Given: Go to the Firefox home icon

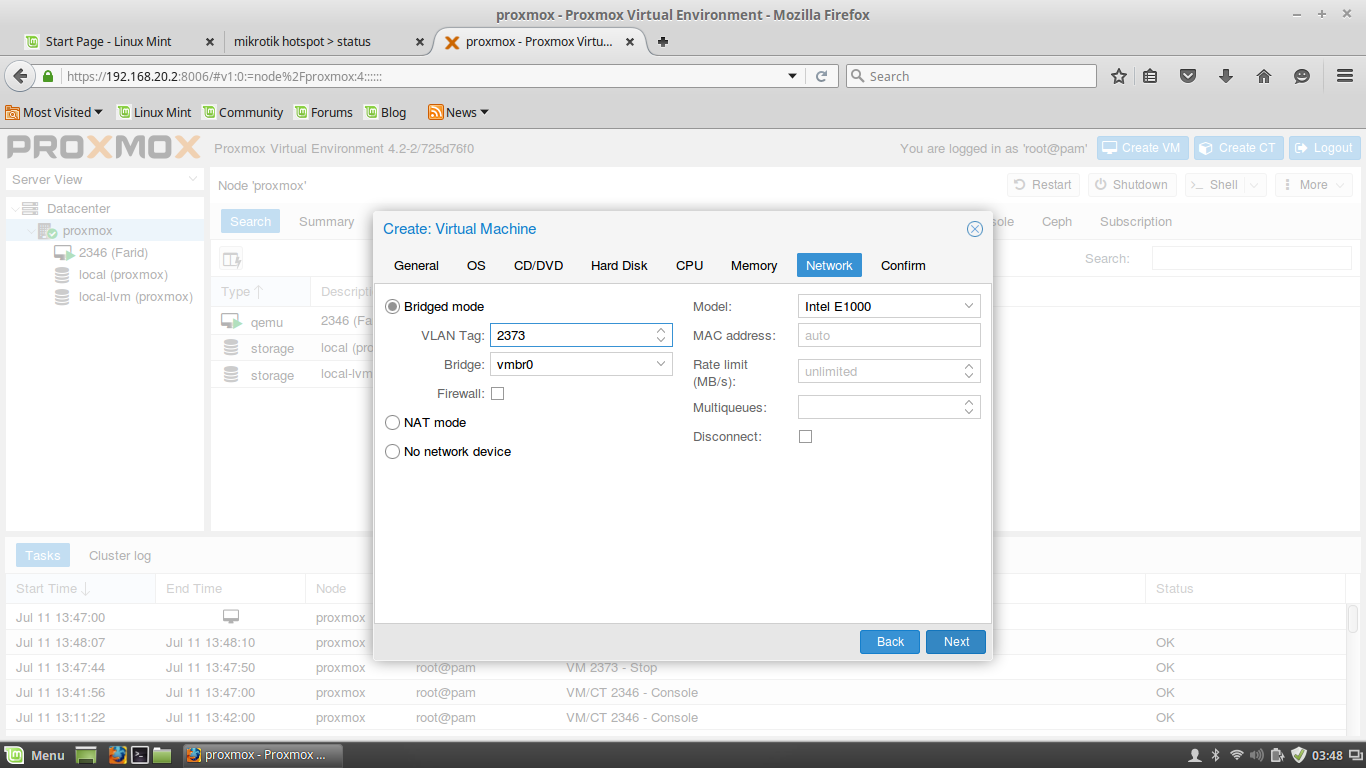Looking at the screenshot, I should 1264,76.
